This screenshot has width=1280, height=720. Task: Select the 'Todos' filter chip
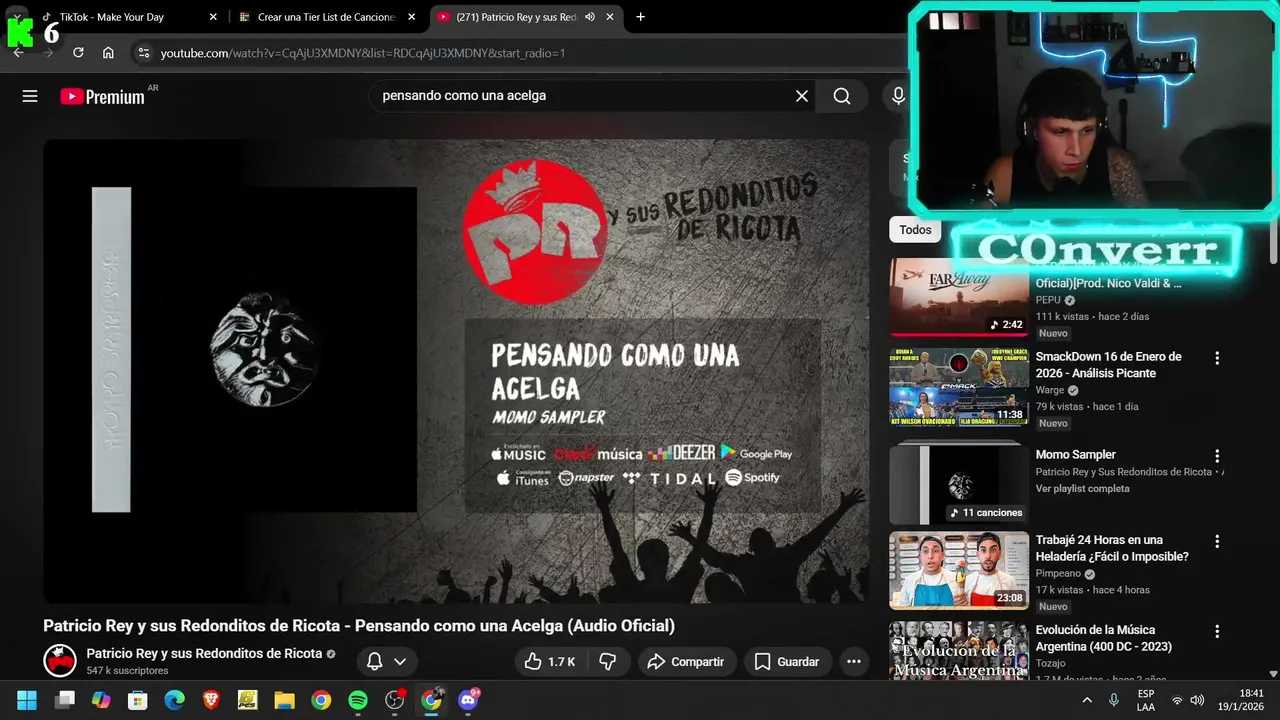click(915, 230)
